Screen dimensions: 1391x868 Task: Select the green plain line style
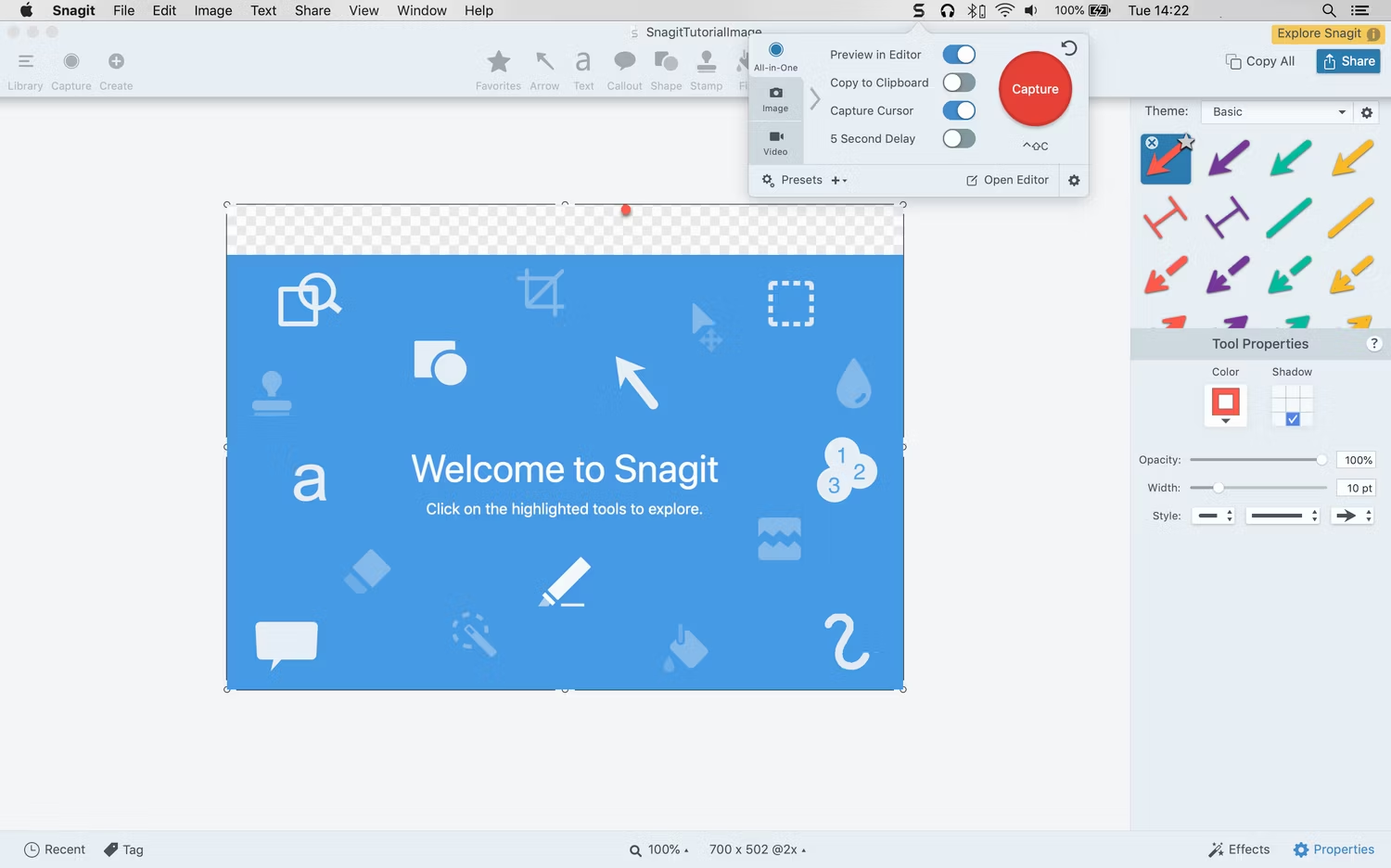[x=1290, y=218]
